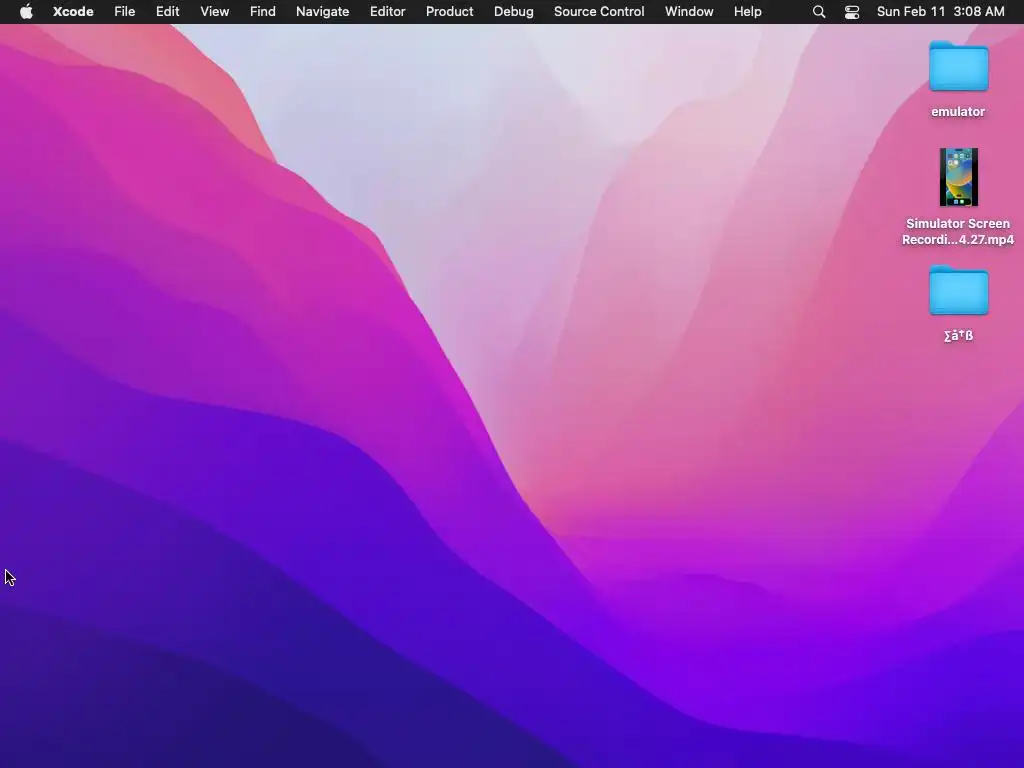
Task: Click Simulator Screen Recording file name
Action: [958, 231]
